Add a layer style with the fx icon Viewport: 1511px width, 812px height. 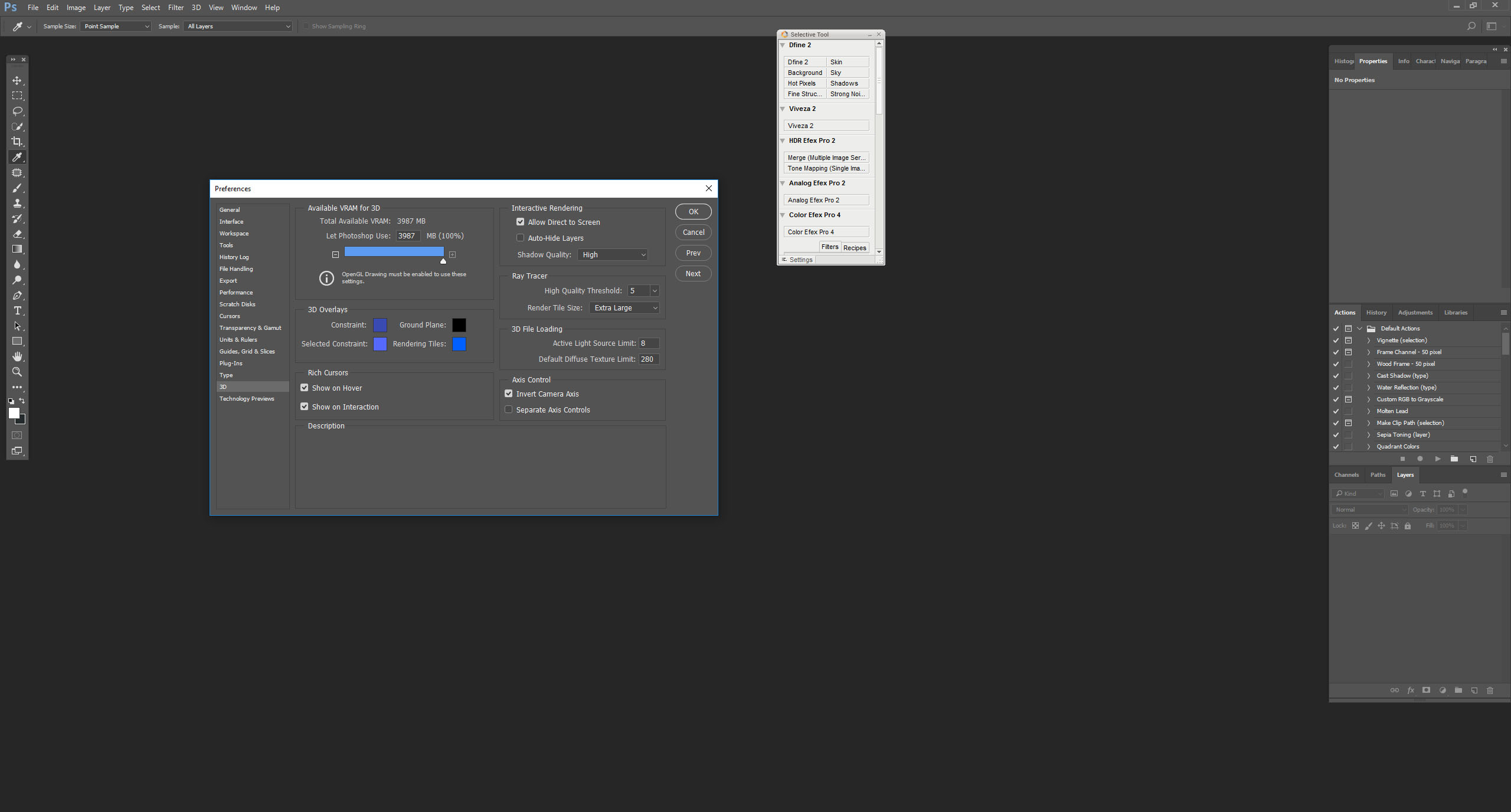click(x=1410, y=690)
